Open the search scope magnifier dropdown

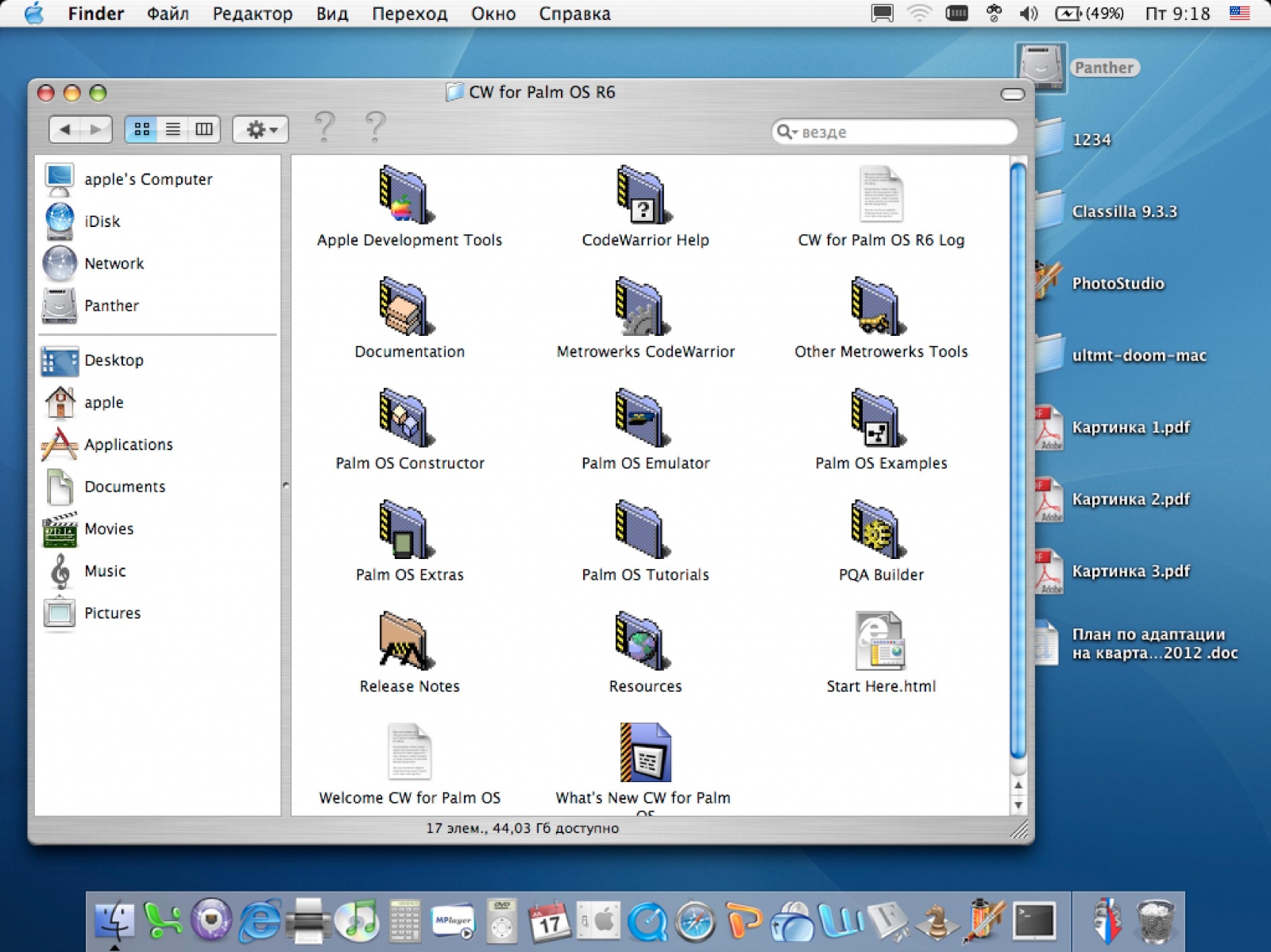click(x=786, y=132)
